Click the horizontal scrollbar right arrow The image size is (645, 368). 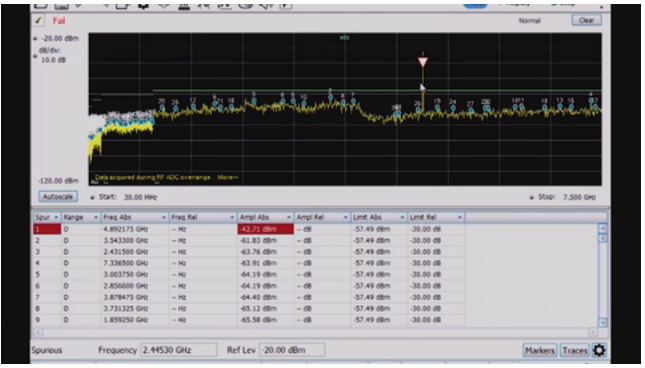click(593, 332)
